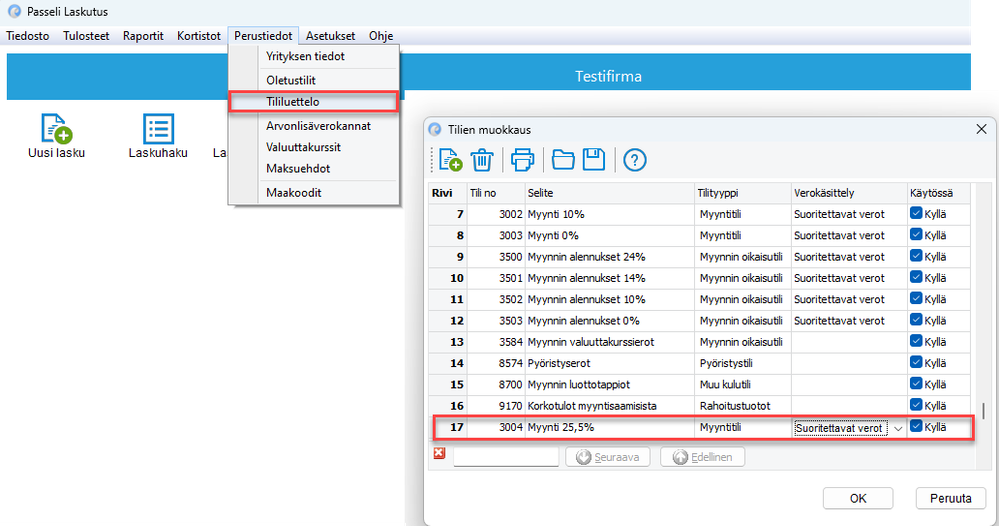Open Verokäsittely dropdown on row 17
The height and width of the screenshot is (526, 999).
point(898,429)
